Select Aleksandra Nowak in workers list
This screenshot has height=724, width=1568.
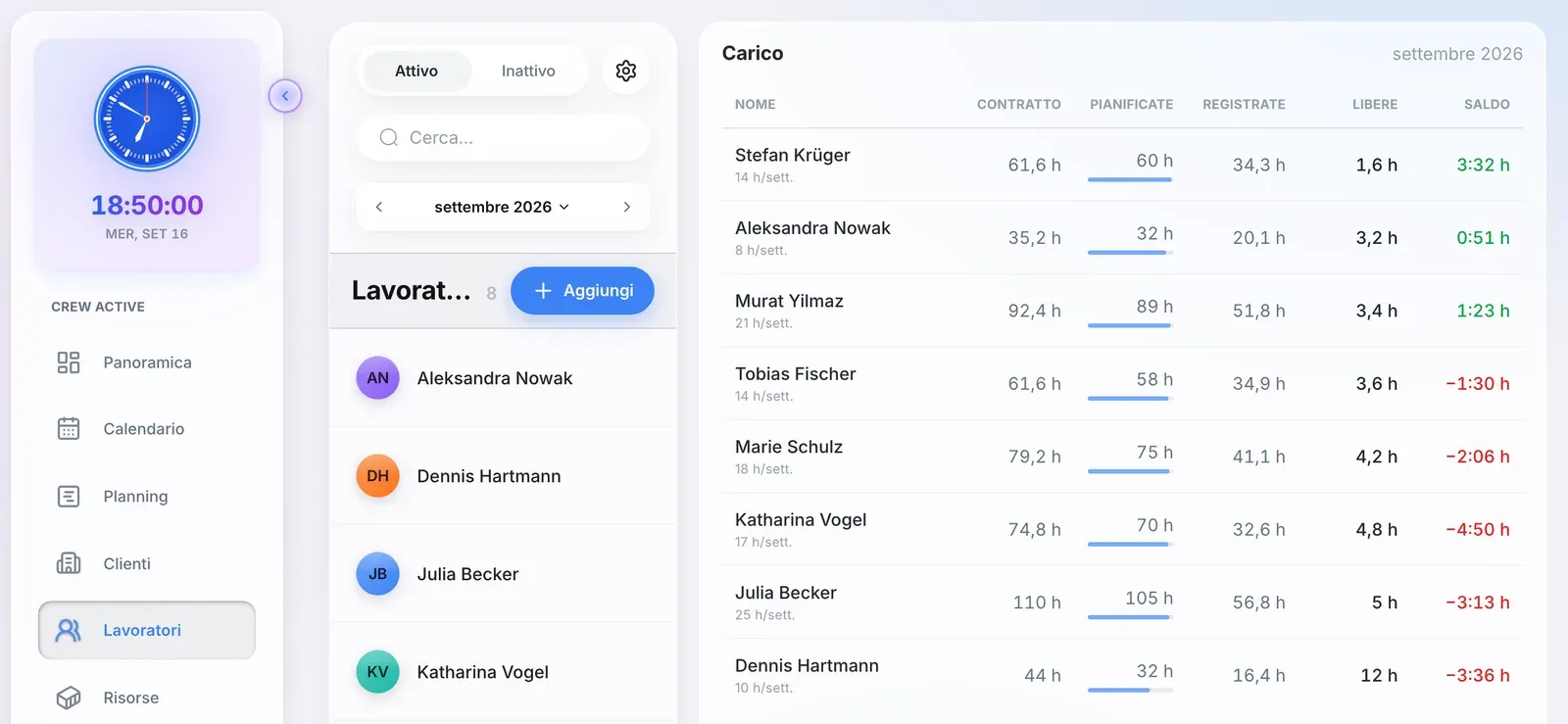point(503,378)
